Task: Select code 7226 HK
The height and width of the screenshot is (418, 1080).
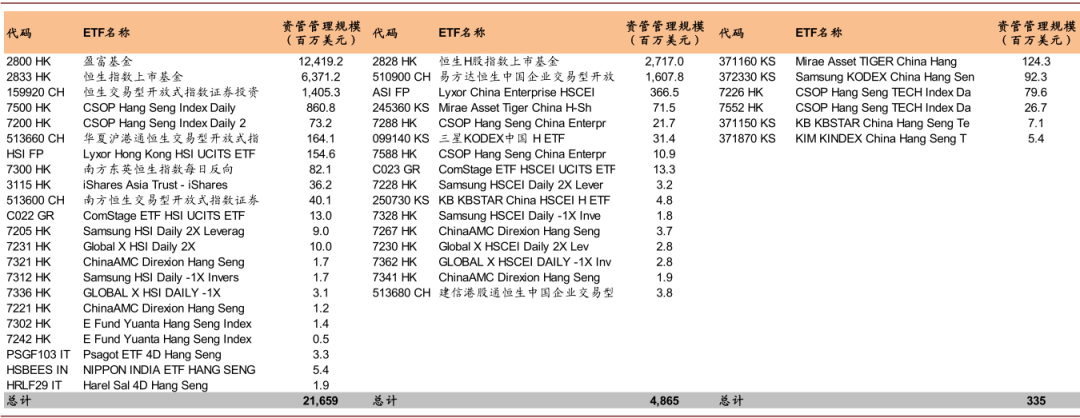Action: (741, 92)
